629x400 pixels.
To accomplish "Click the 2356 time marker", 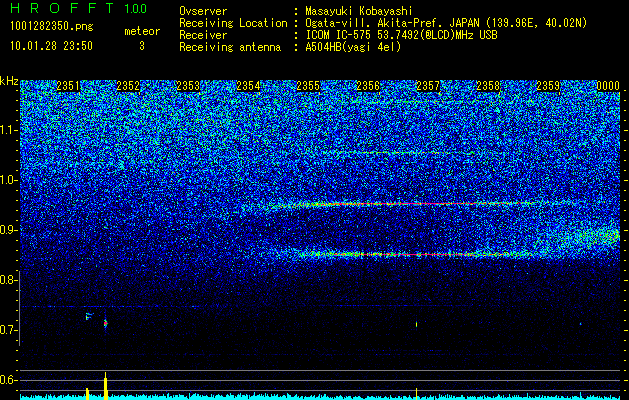I will 368,86.
